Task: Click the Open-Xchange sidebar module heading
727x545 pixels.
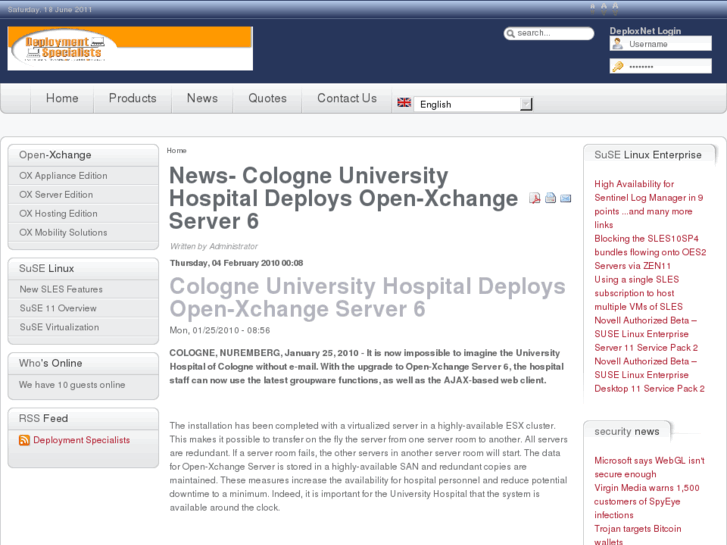Action: [55, 155]
